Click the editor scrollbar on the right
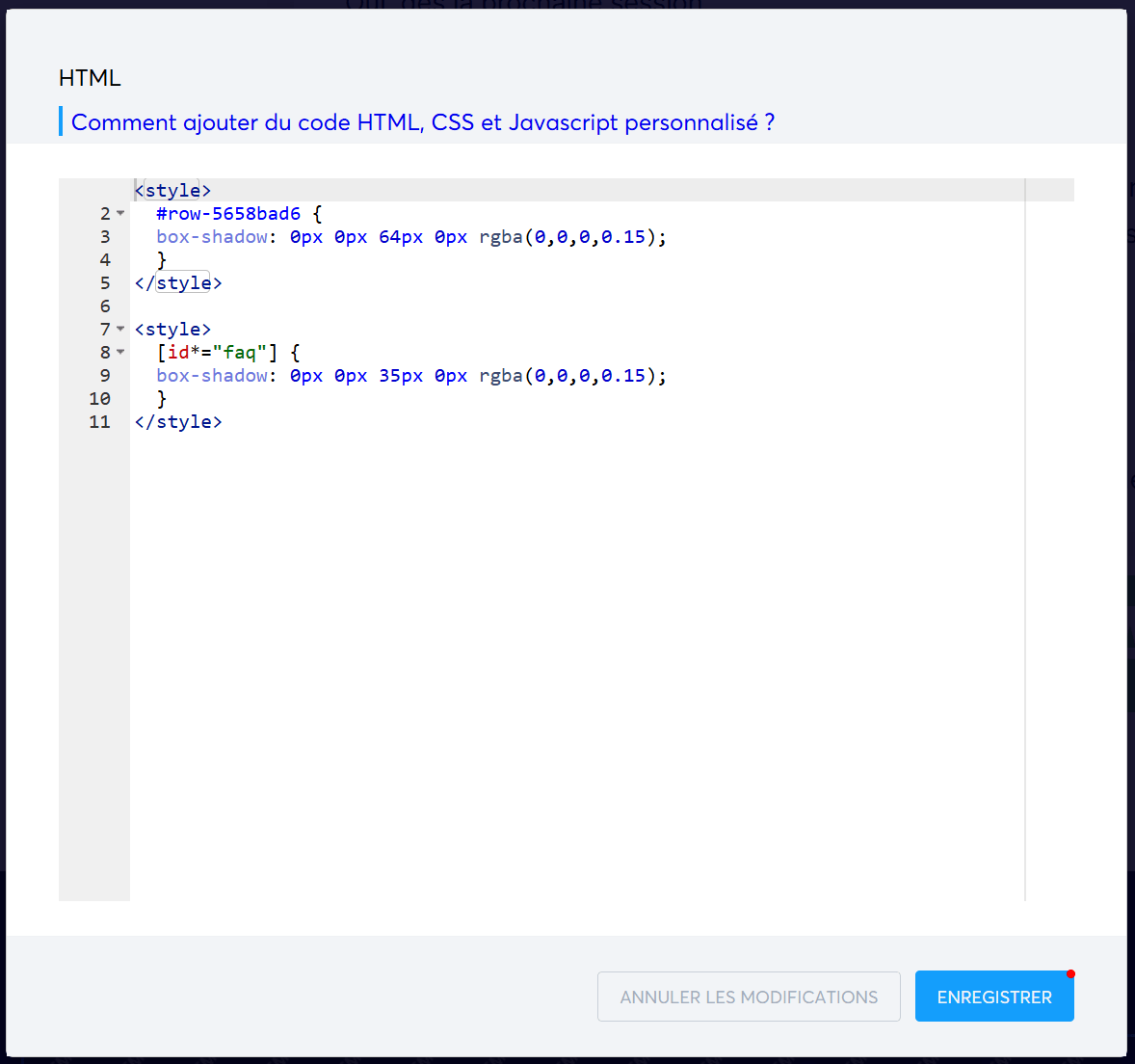Viewport: 1135px width, 1064px height. tap(1025, 386)
